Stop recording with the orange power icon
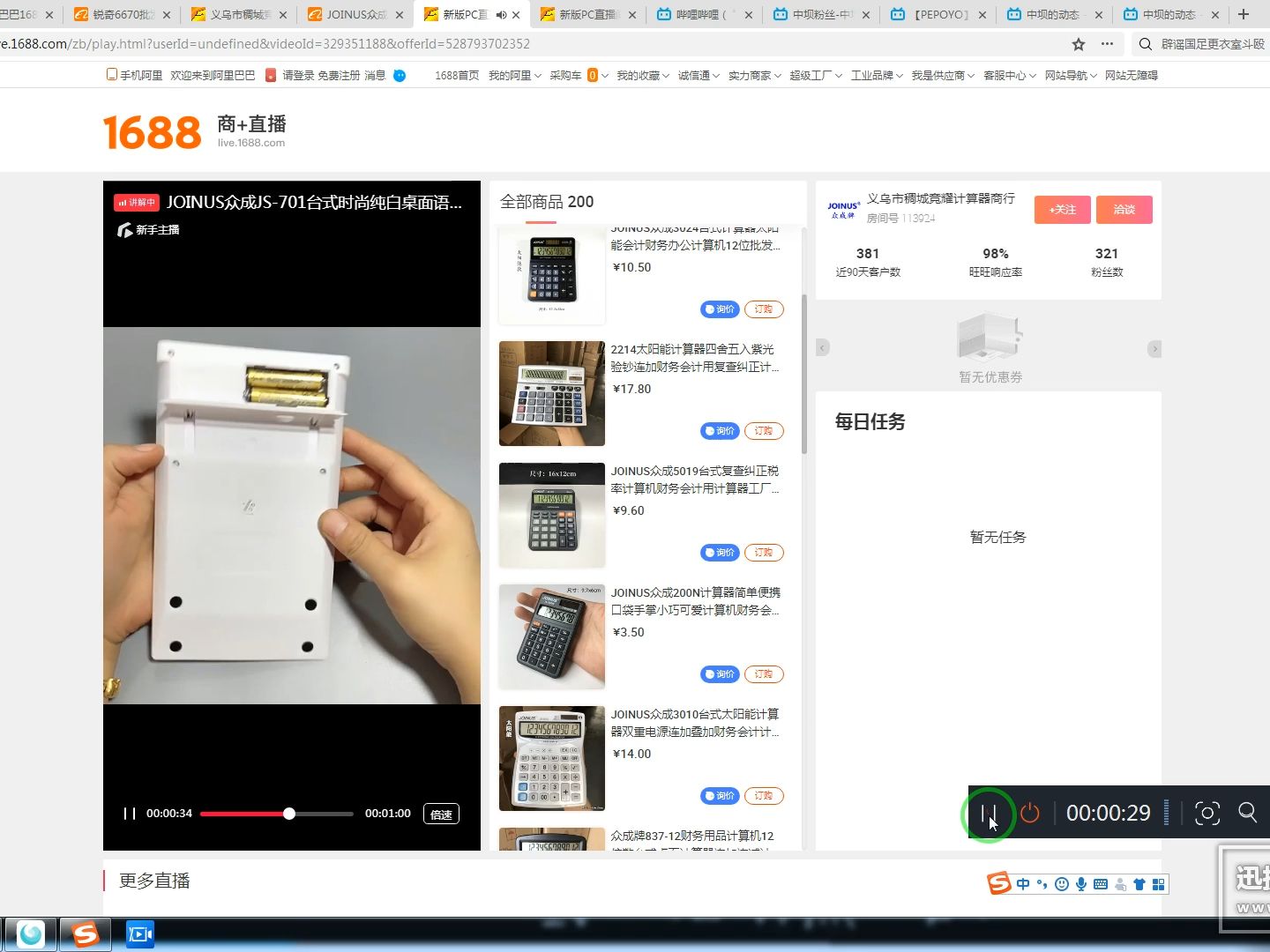1270x952 pixels. point(1030,813)
